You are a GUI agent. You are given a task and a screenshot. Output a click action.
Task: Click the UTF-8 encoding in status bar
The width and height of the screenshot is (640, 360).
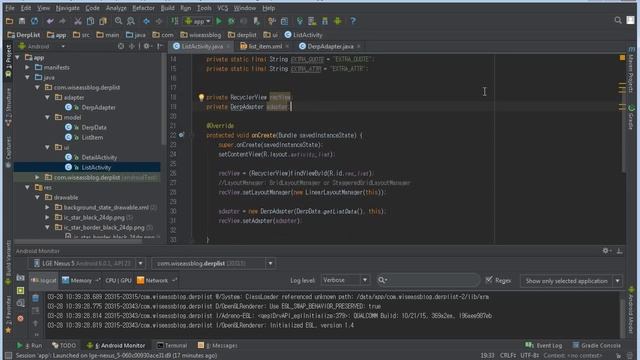[x=530, y=356]
